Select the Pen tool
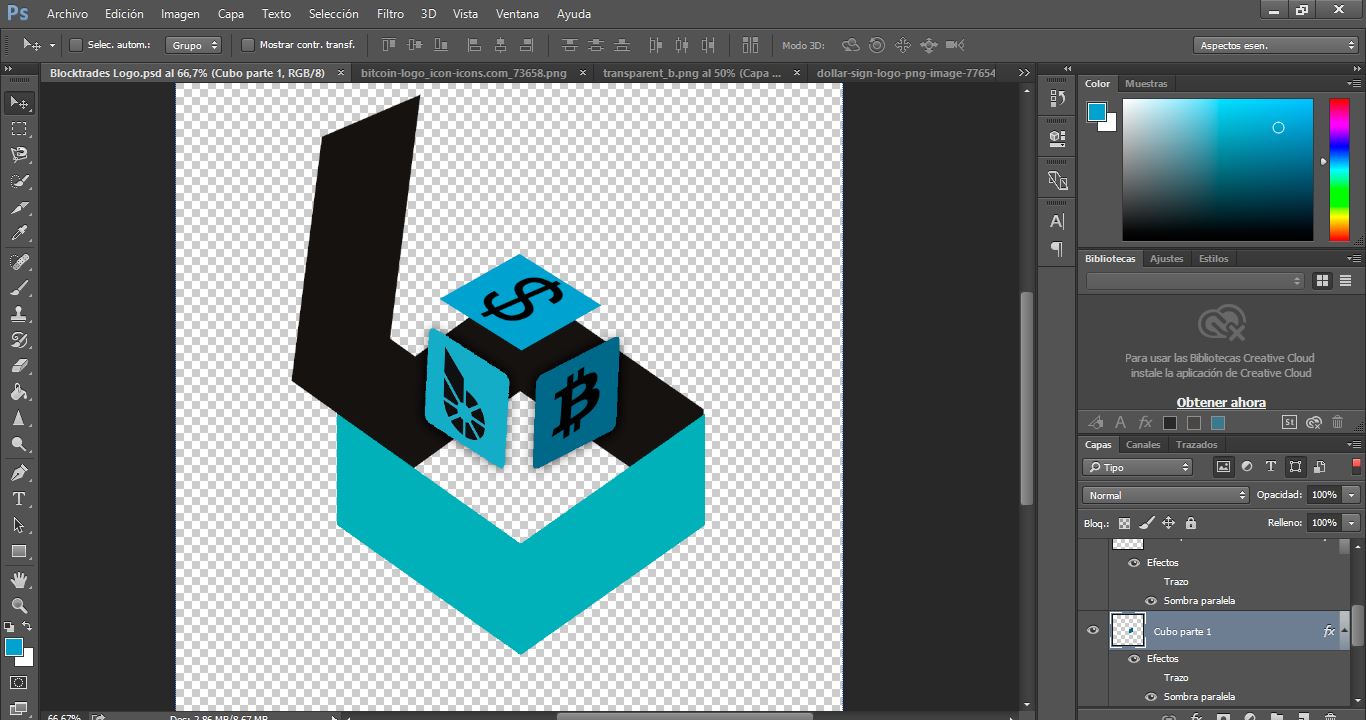Screen dimensions: 1366x720 pos(19,472)
